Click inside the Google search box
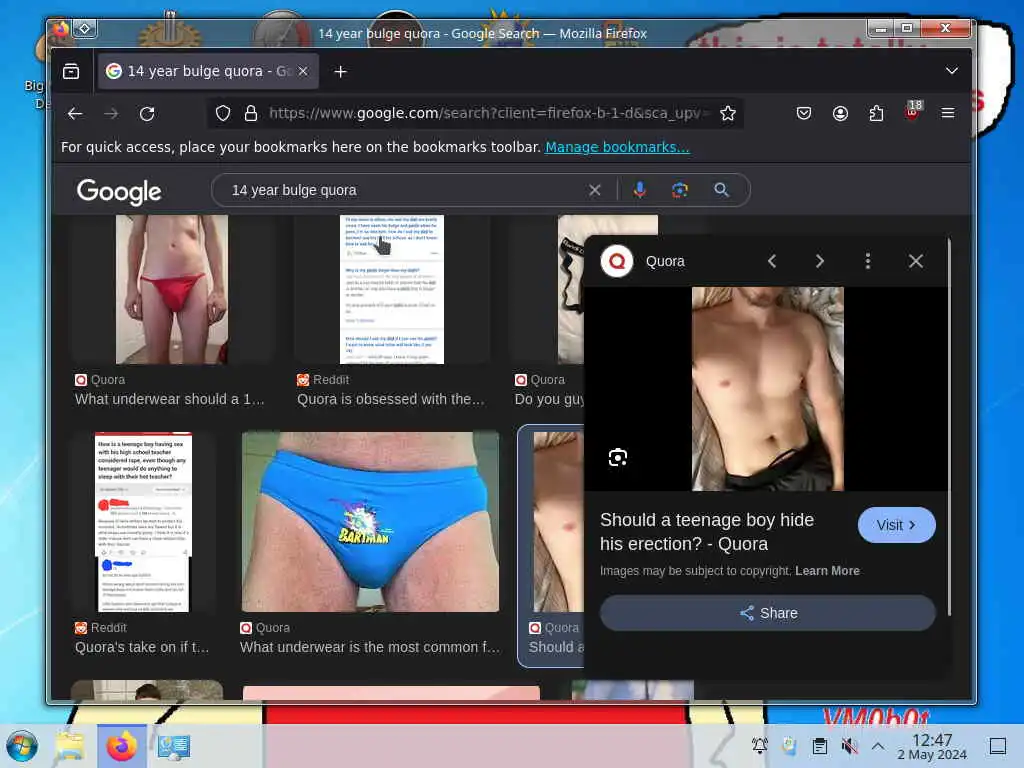This screenshot has height=768, width=1024. (x=405, y=190)
